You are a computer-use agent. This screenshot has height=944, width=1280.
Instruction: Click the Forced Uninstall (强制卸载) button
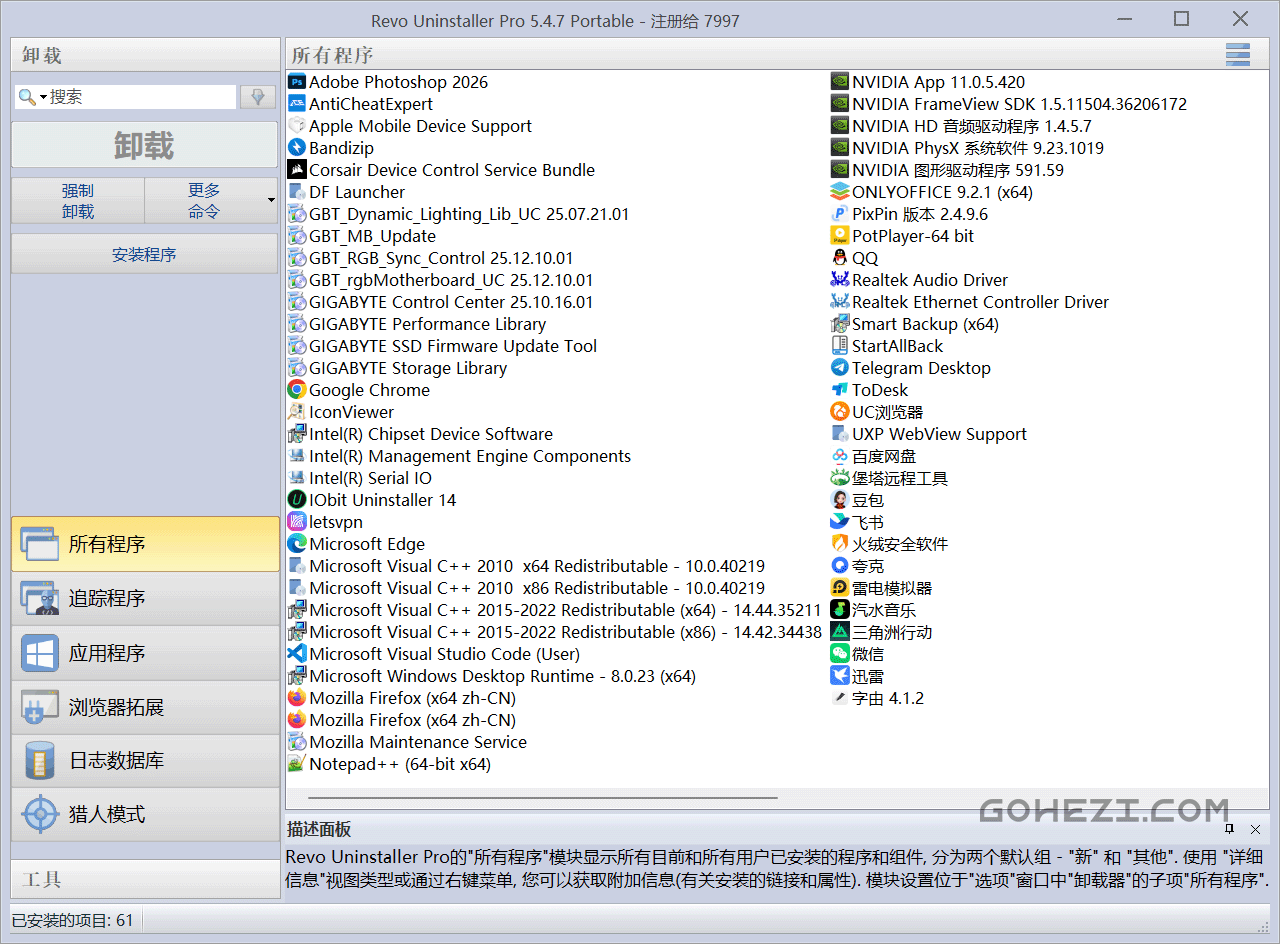78,200
